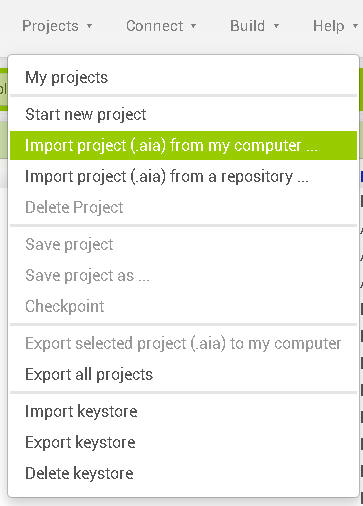Image resolution: width=363 pixels, height=506 pixels.
Task: Click the Build dropdown arrow
Action: tap(276, 26)
